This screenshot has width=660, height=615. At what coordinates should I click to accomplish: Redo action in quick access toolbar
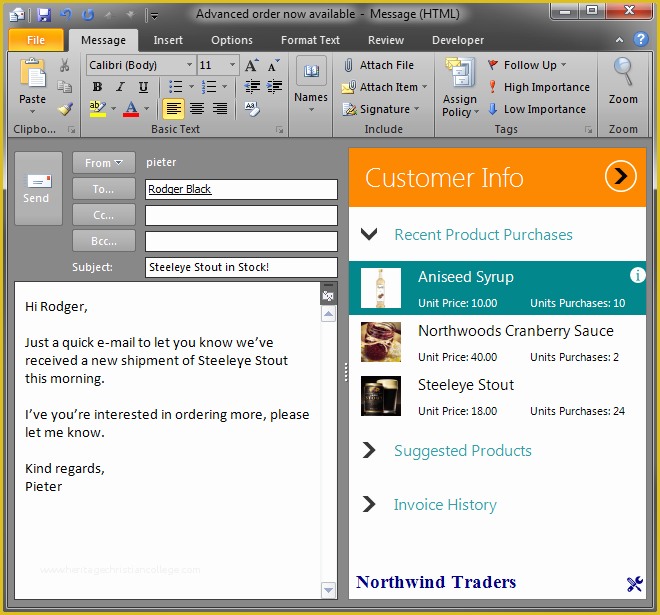(88, 15)
